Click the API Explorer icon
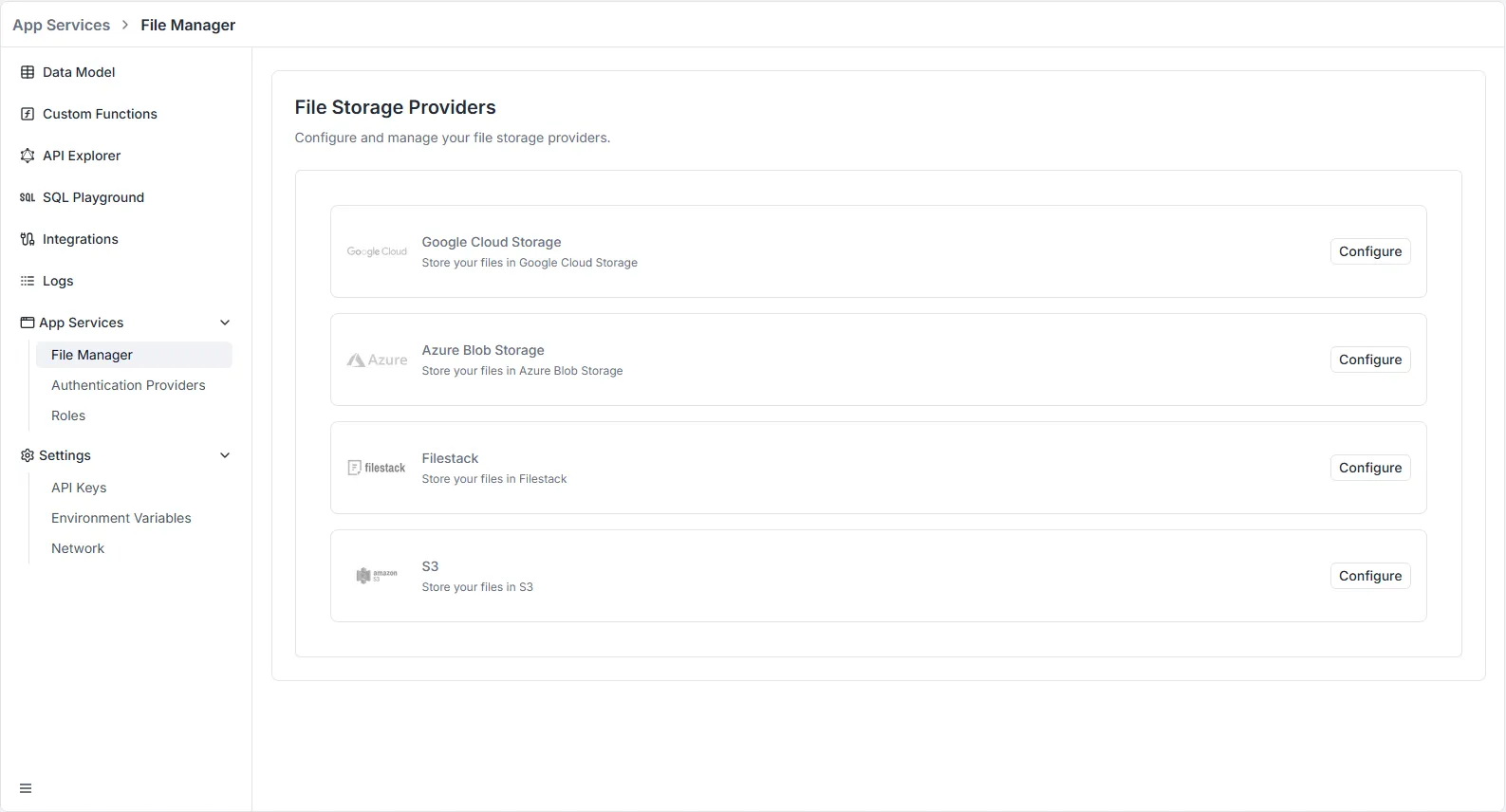Viewport: 1506px width, 812px height. [28, 156]
